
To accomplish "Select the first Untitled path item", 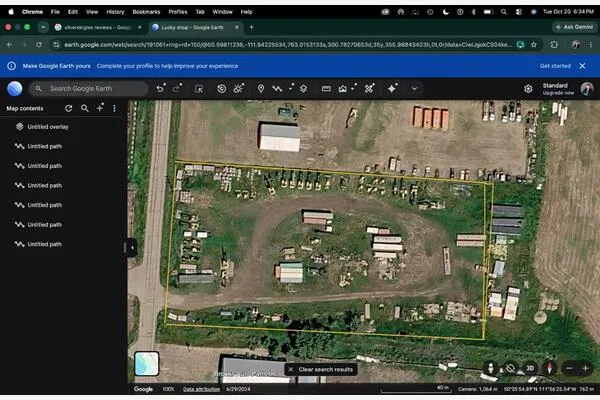I will coord(44,146).
